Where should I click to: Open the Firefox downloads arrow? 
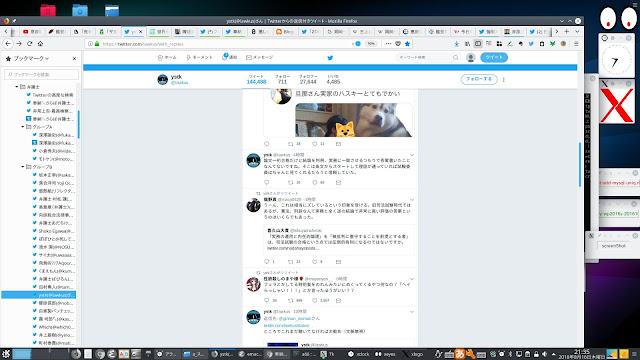click(457, 44)
